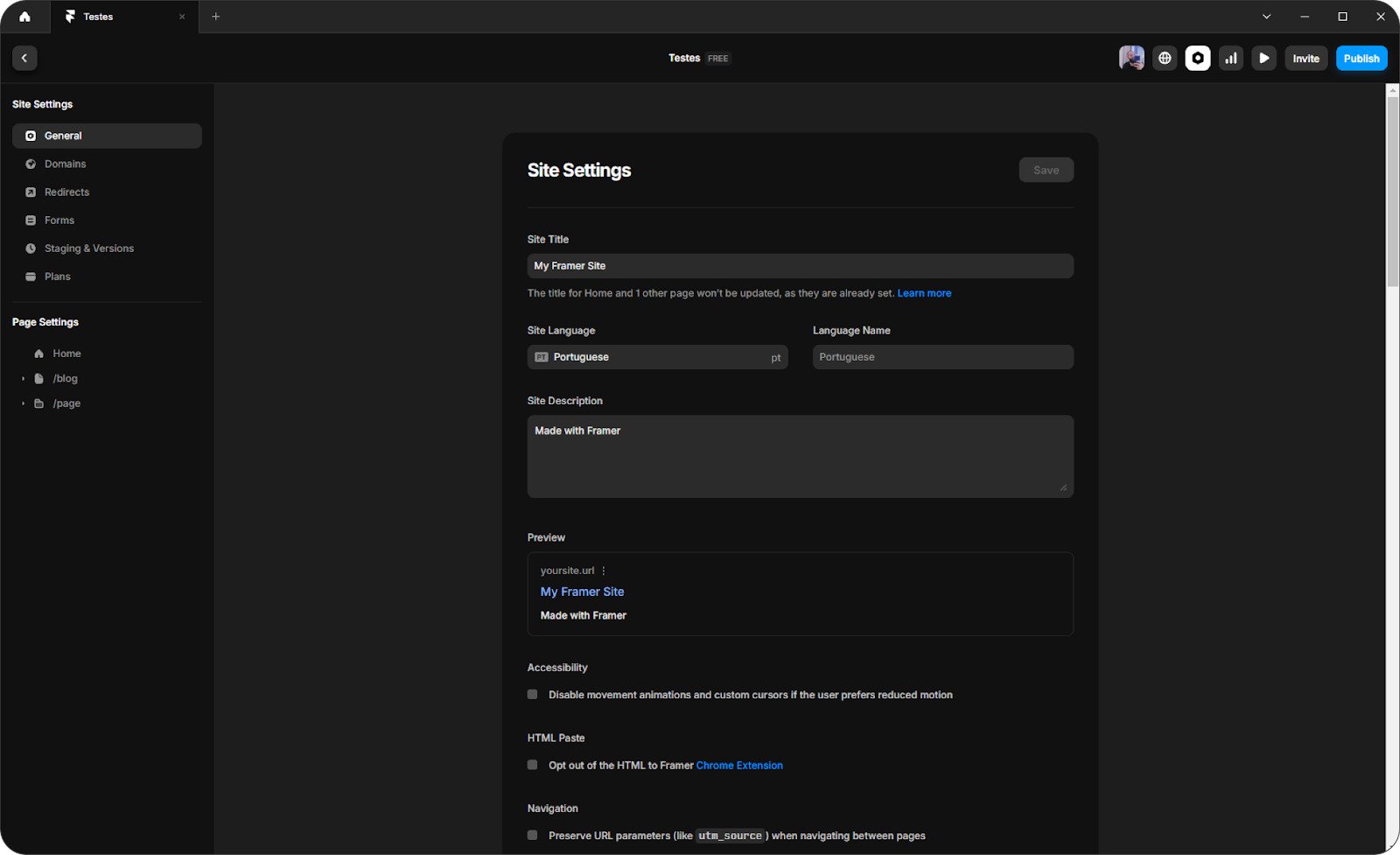The image size is (1400, 855).
Task: Enable Preserve URL parameters checkbox
Action: [532, 835]
